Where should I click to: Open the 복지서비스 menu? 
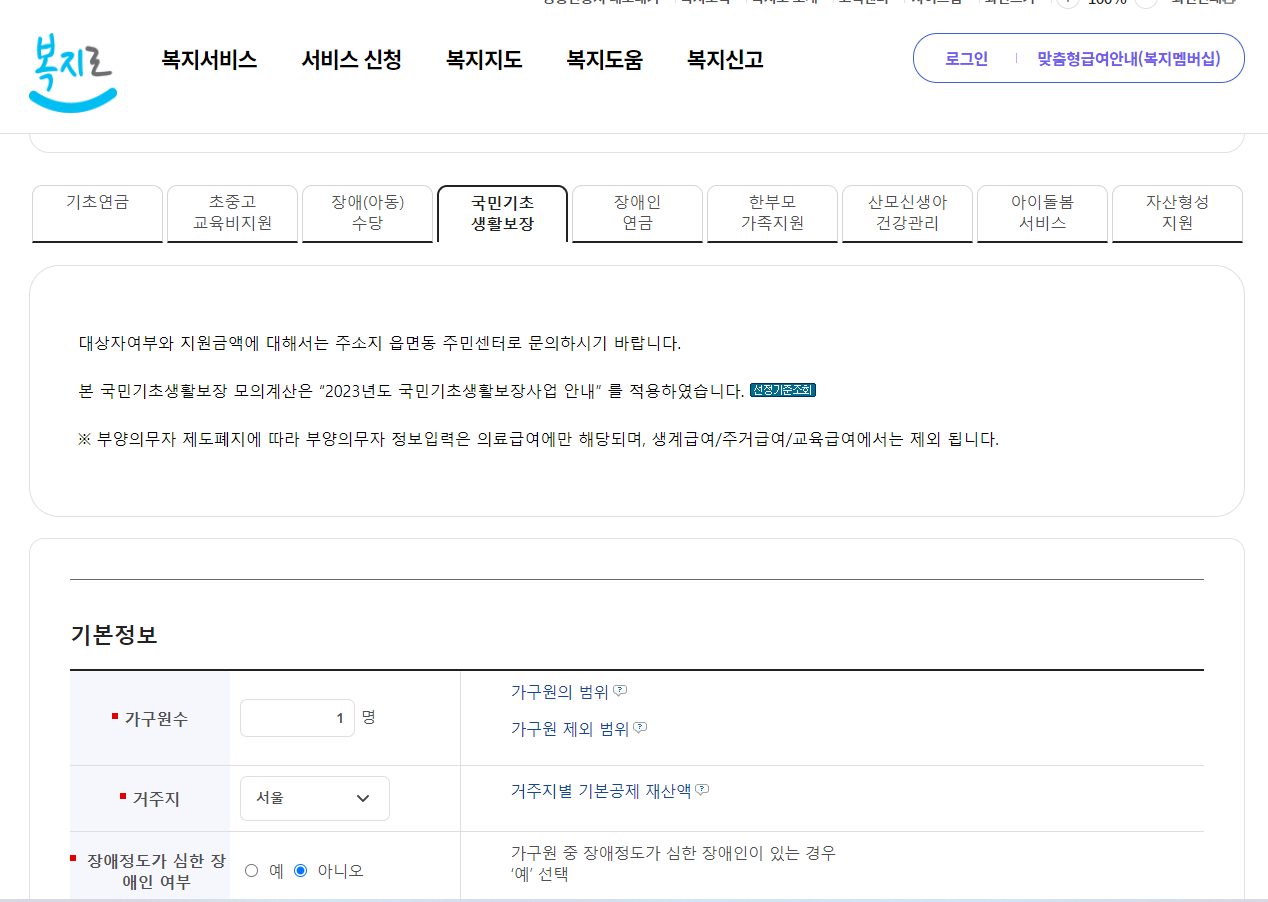tap(208, 60)
